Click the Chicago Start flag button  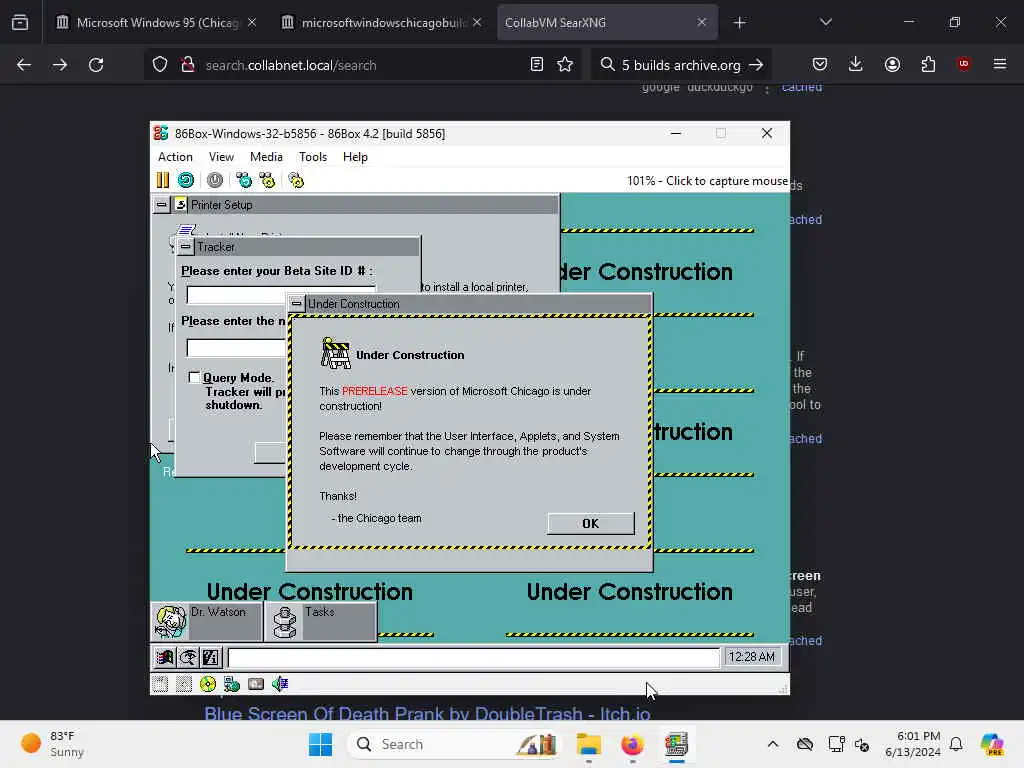pyautogui.click(x=164, y=657)
